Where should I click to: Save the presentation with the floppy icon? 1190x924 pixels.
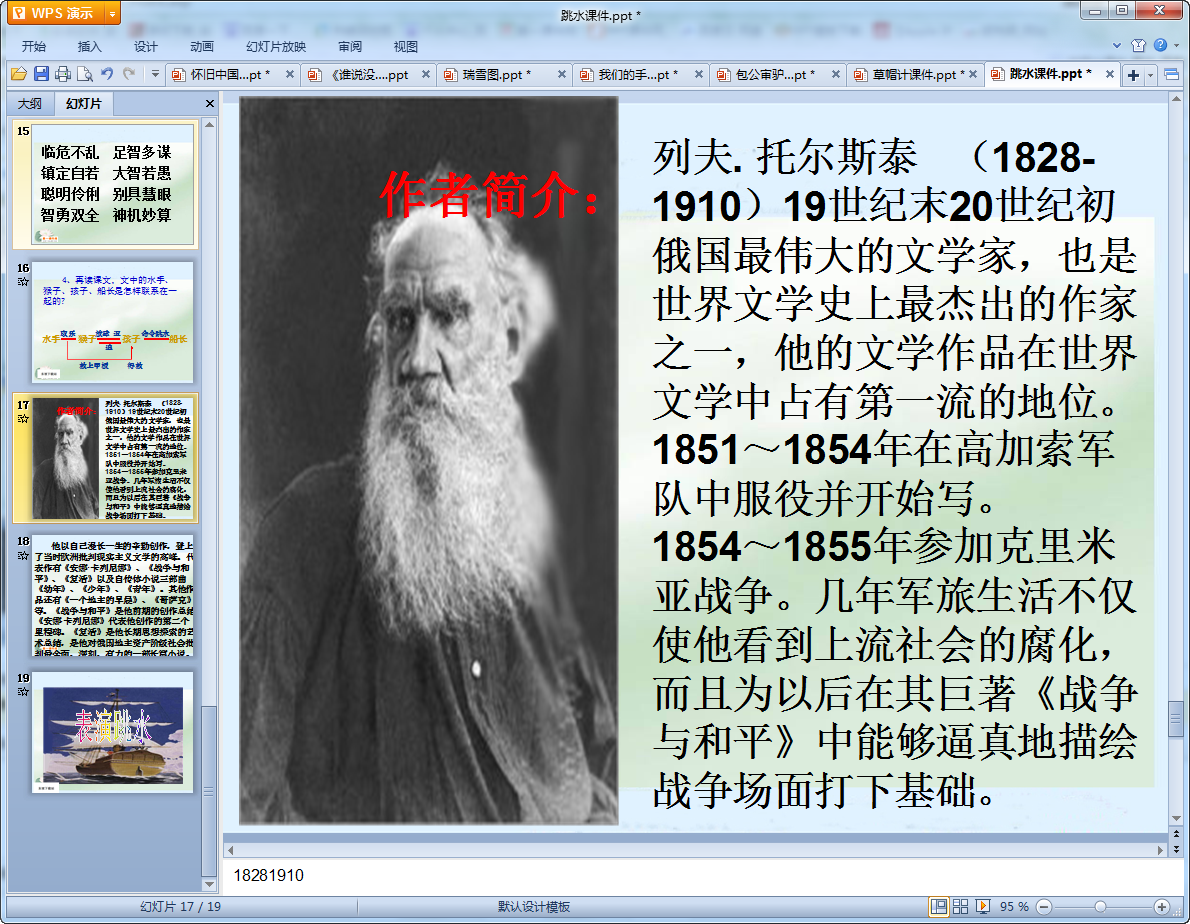click(41, 74)
